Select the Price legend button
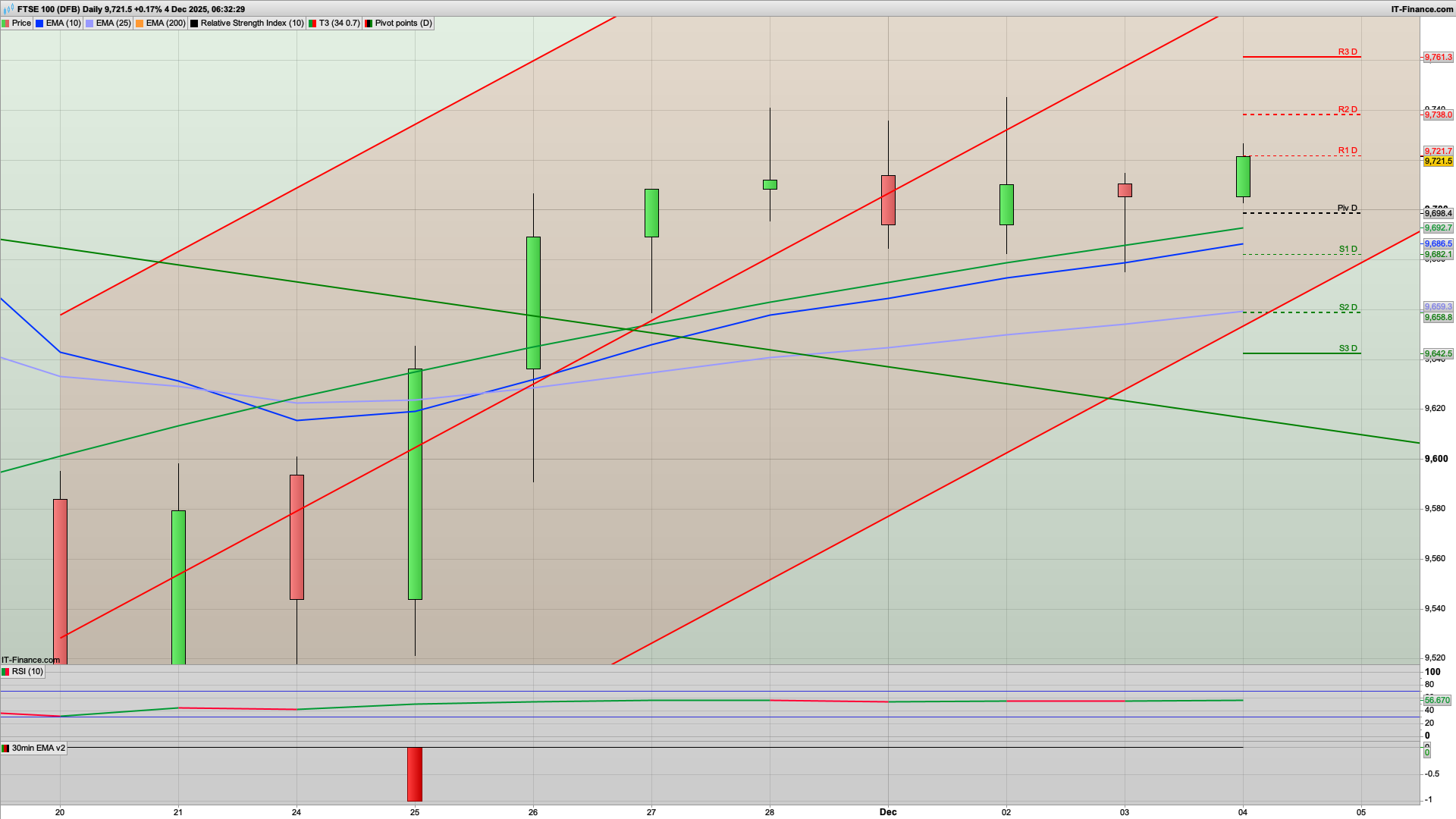The width and height of the screenshot is (1456, 819). click(x=20, y=23)
